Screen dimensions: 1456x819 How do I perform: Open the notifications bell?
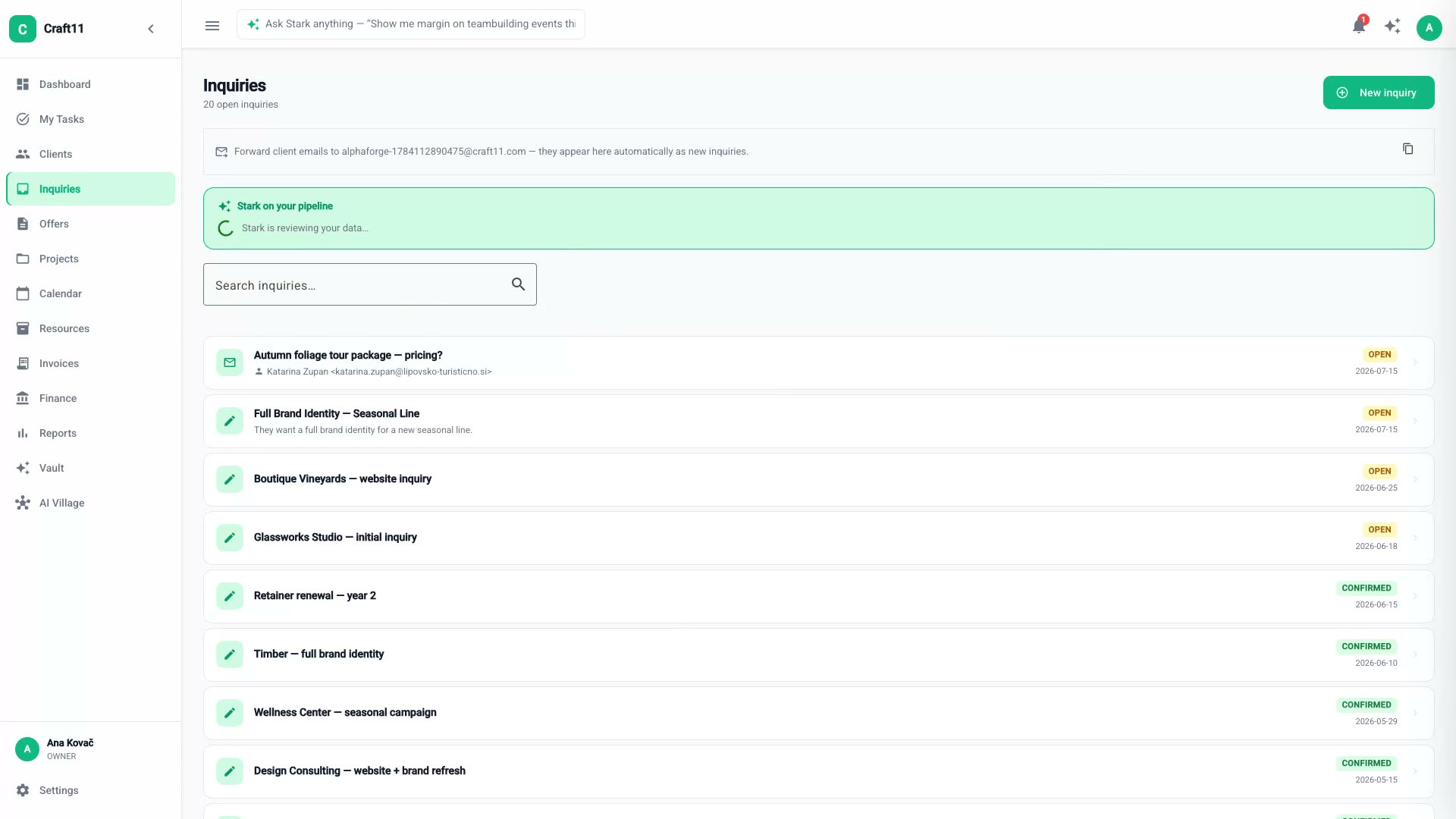(1359, 27)
